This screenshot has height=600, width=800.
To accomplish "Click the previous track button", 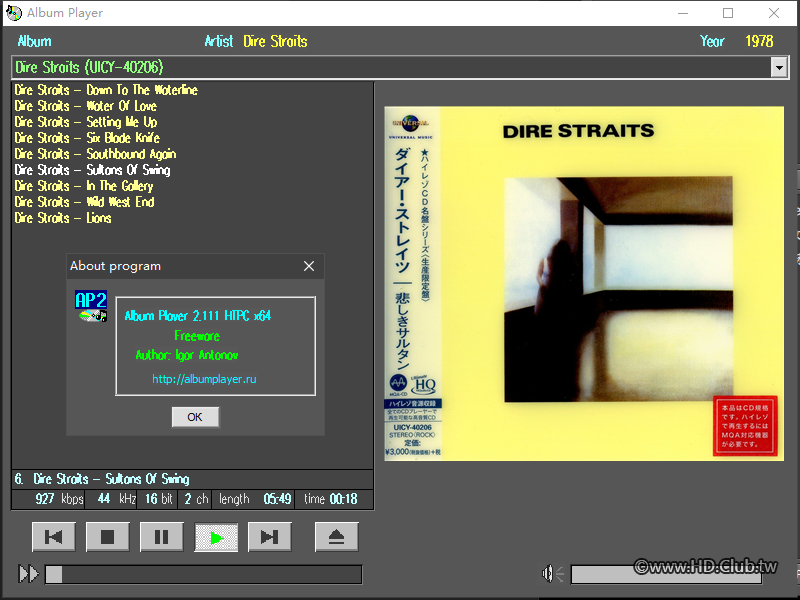I will click(54, 537).
